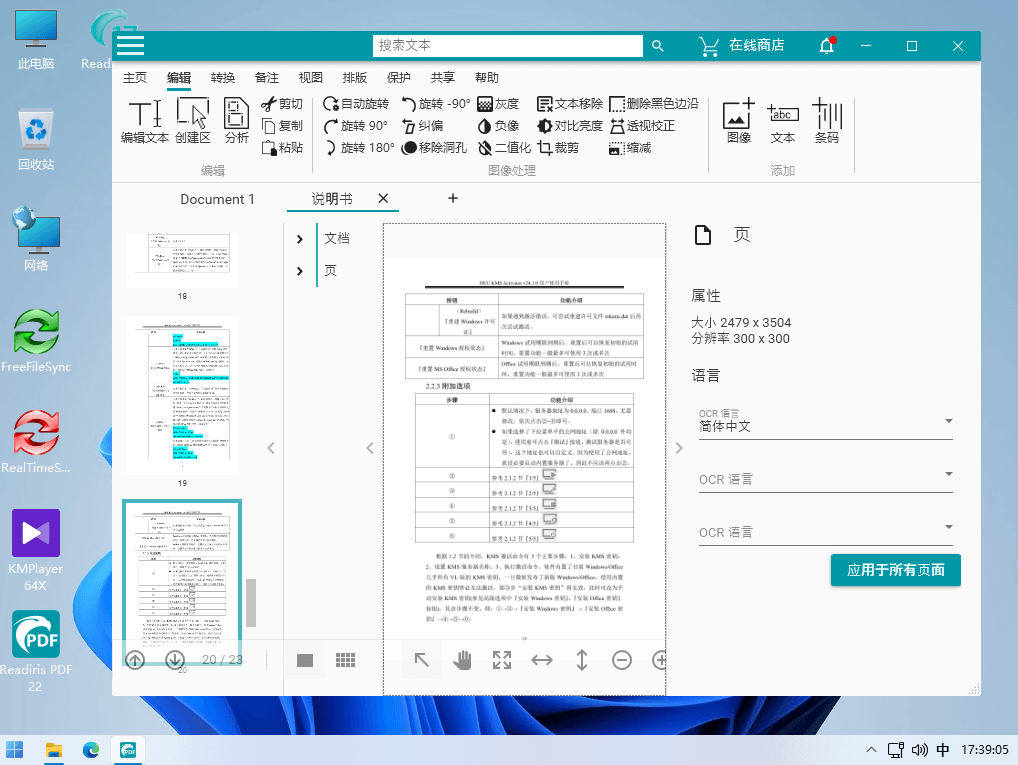Switch to Document 1 tab
Image resolution: width=1018 pixels, height=765 pixels.
pos(217,199)
